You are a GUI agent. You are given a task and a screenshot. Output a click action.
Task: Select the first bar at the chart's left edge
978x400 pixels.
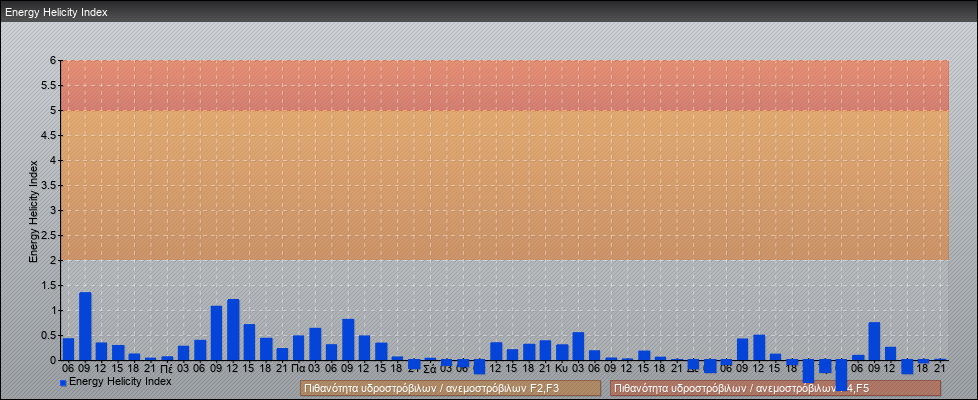pos(68,349)
